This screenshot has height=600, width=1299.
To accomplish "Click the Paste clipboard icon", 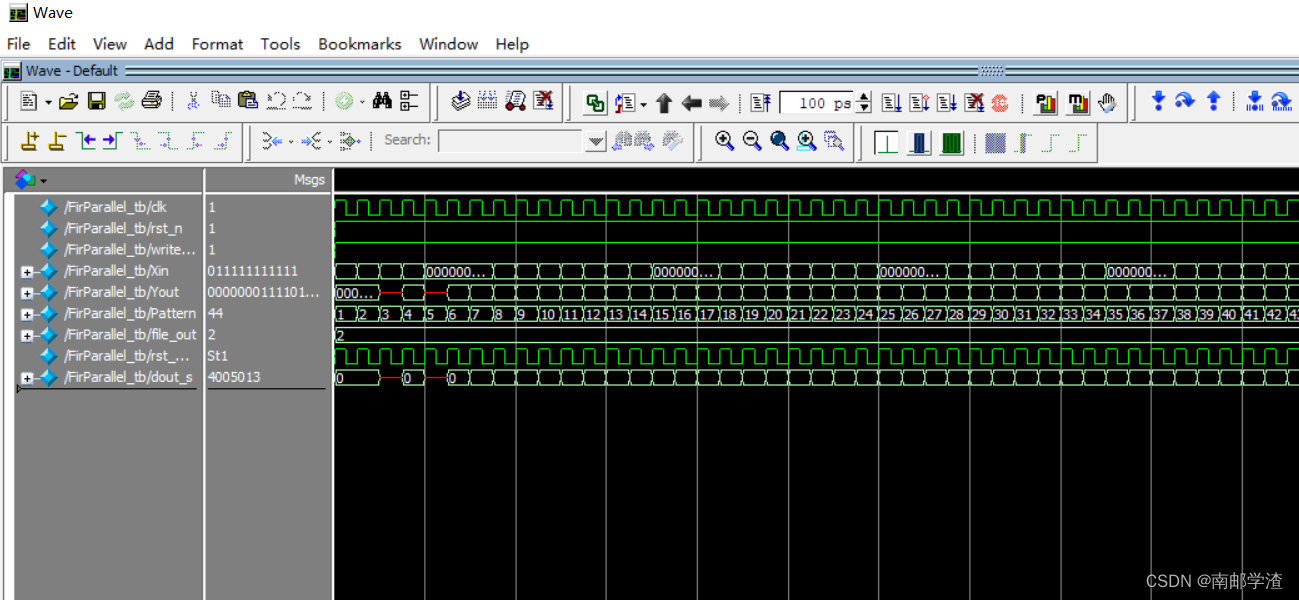I will 248,101.
